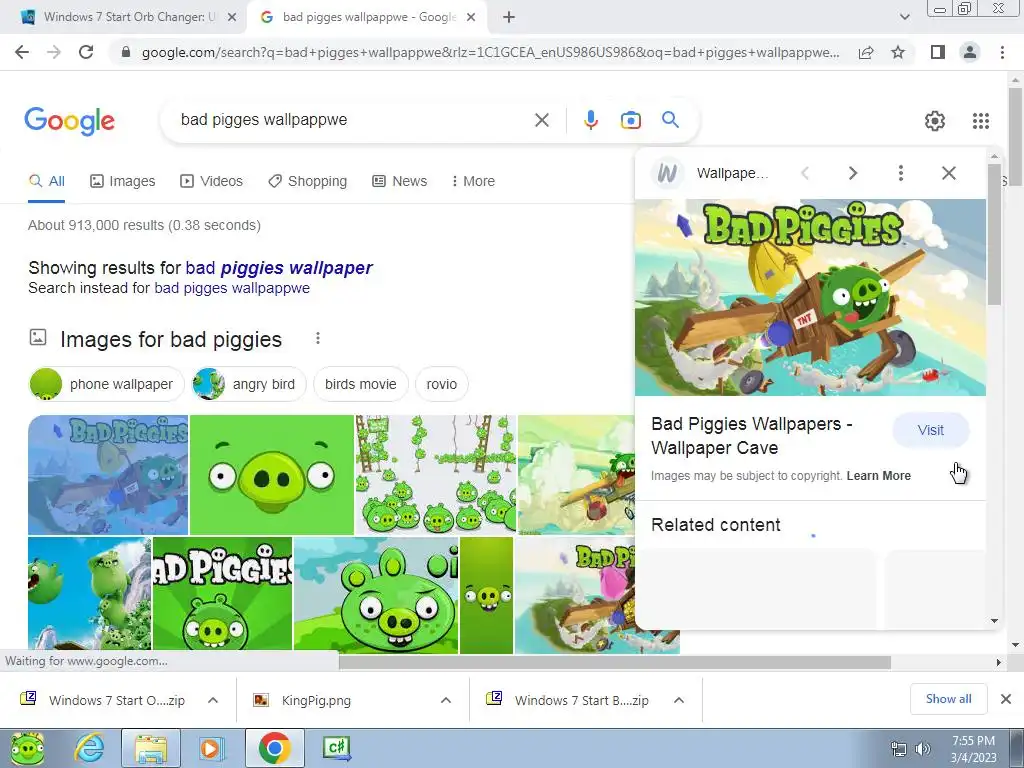
Task: Switch to the News results tab
Action: 400,181
